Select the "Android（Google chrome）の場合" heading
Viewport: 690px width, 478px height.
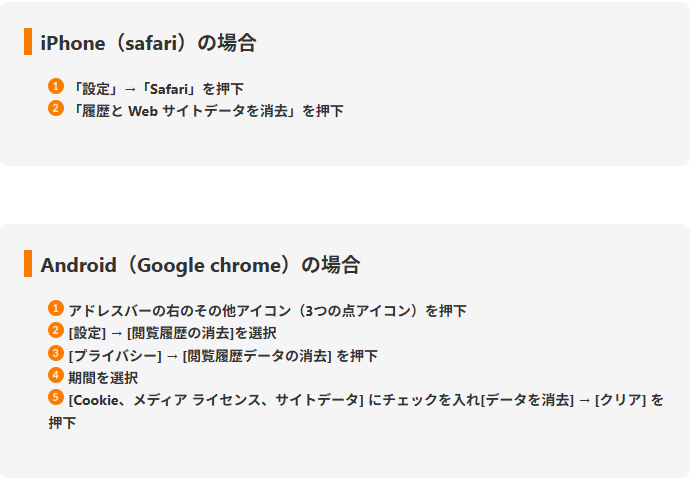tap(200, 265)
